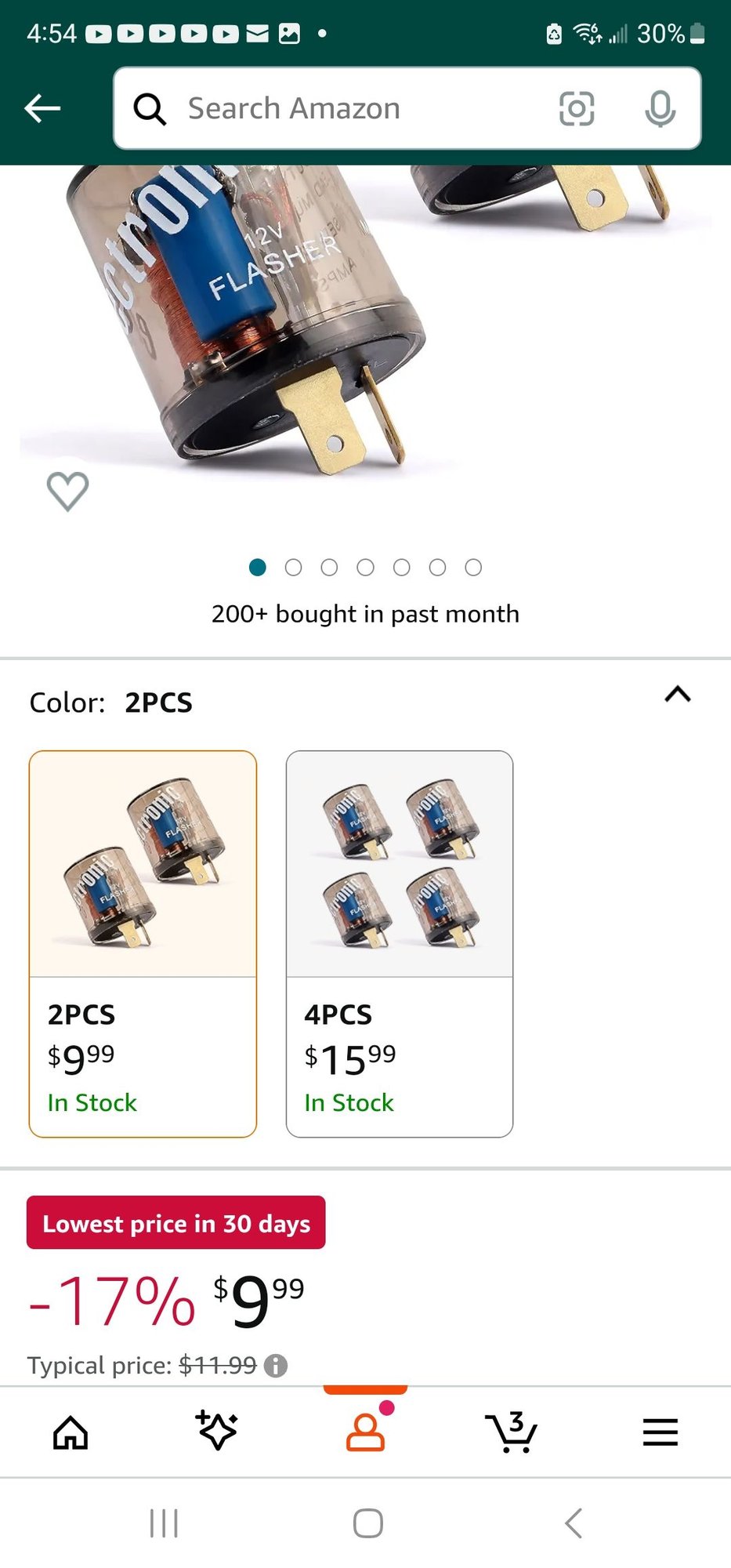Screen dimensions: 731x1568
Task: Open camera lens search icon
Action: [576, 108]
